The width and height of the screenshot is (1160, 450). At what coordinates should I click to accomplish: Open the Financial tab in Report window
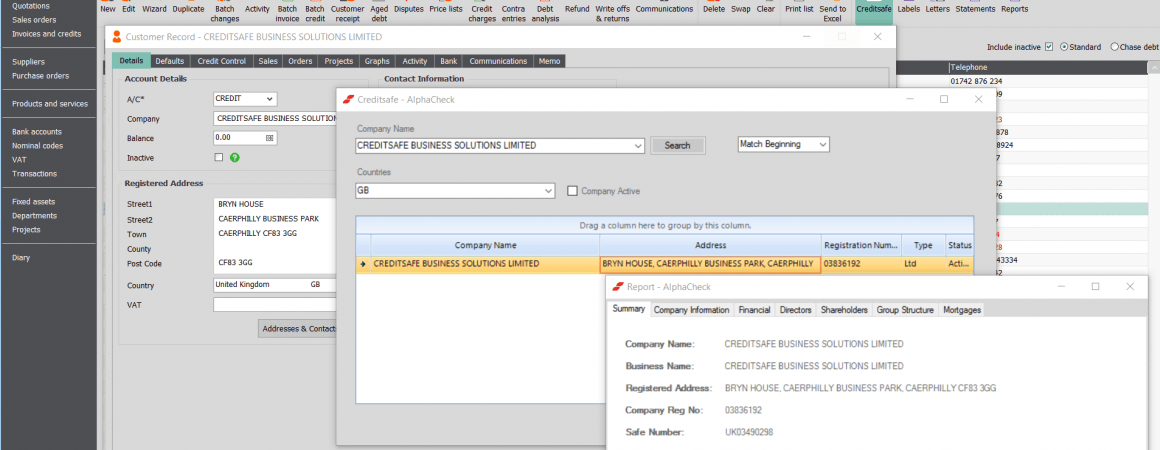click(755, 310)
